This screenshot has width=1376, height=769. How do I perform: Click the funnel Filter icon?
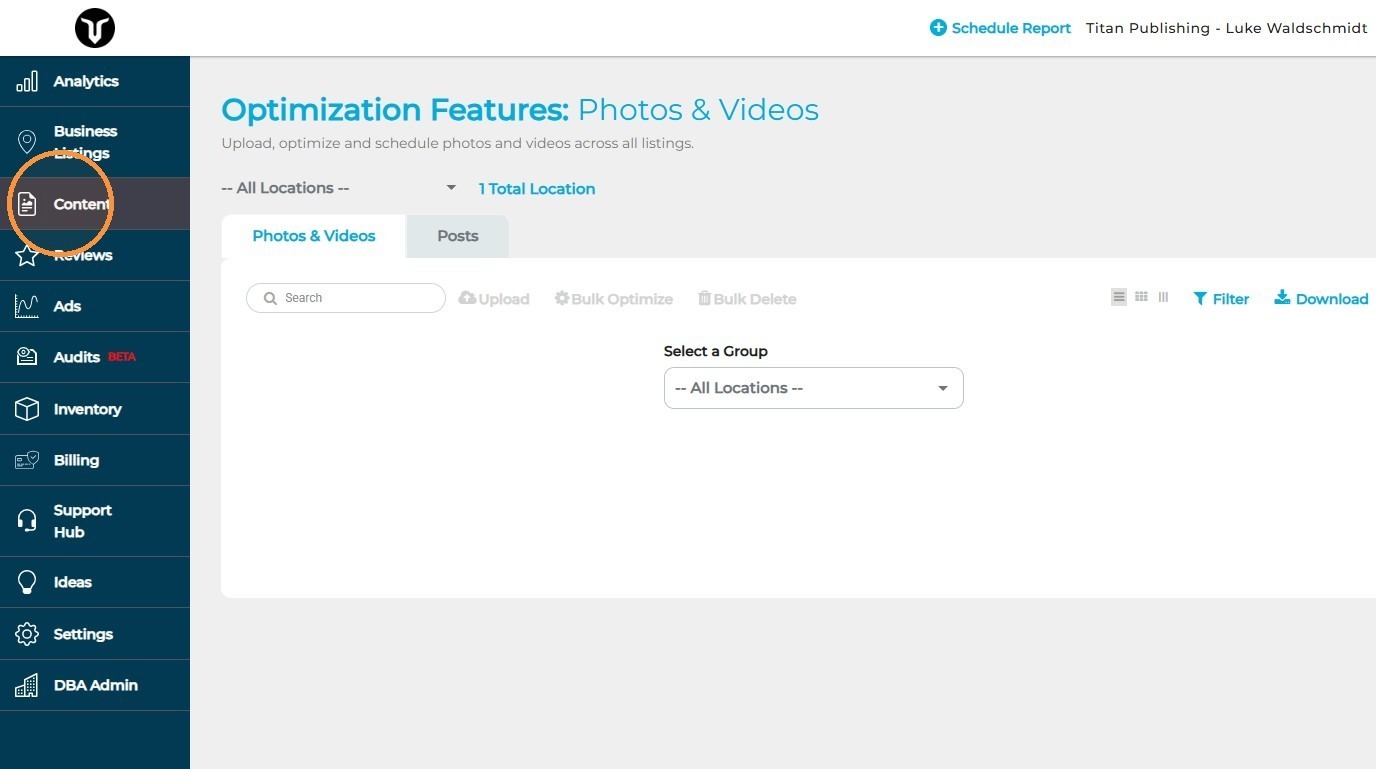pos(1200,299)
